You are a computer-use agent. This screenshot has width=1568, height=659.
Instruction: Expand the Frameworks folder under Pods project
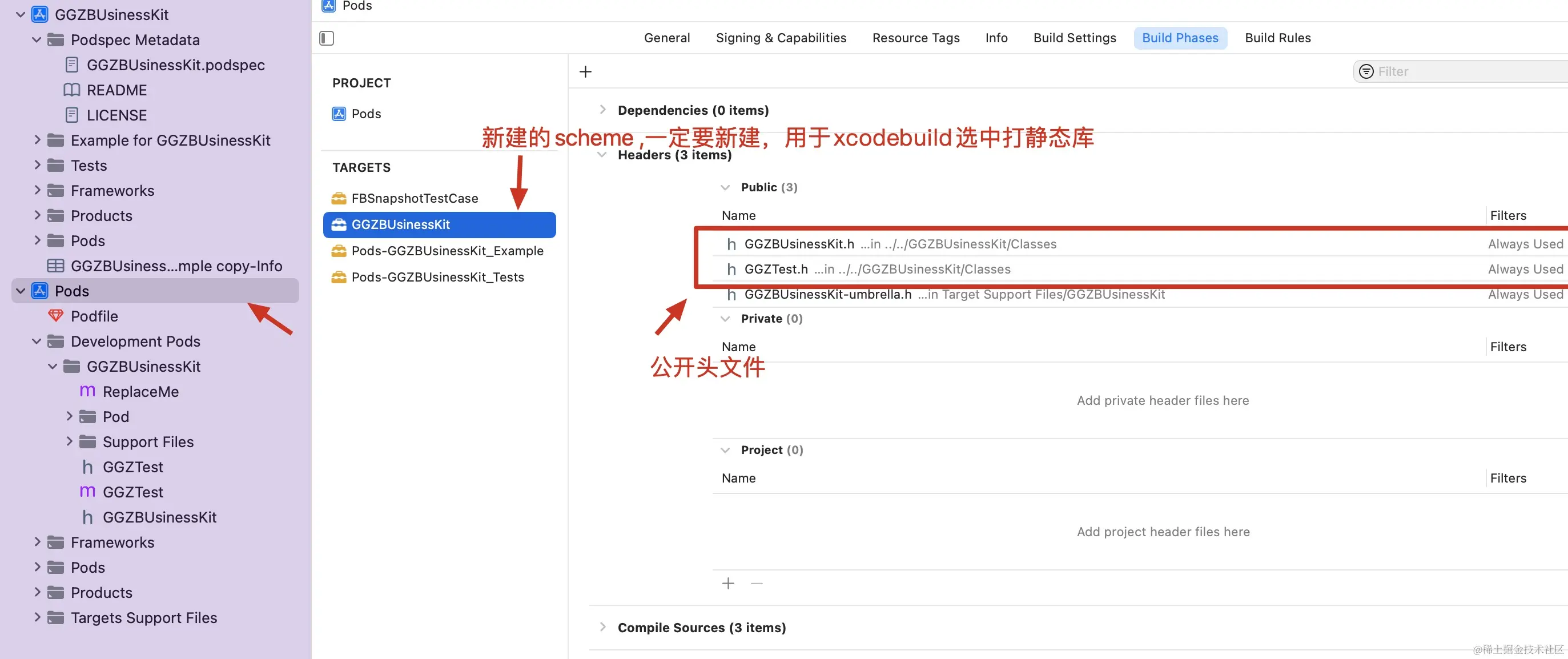37,541
